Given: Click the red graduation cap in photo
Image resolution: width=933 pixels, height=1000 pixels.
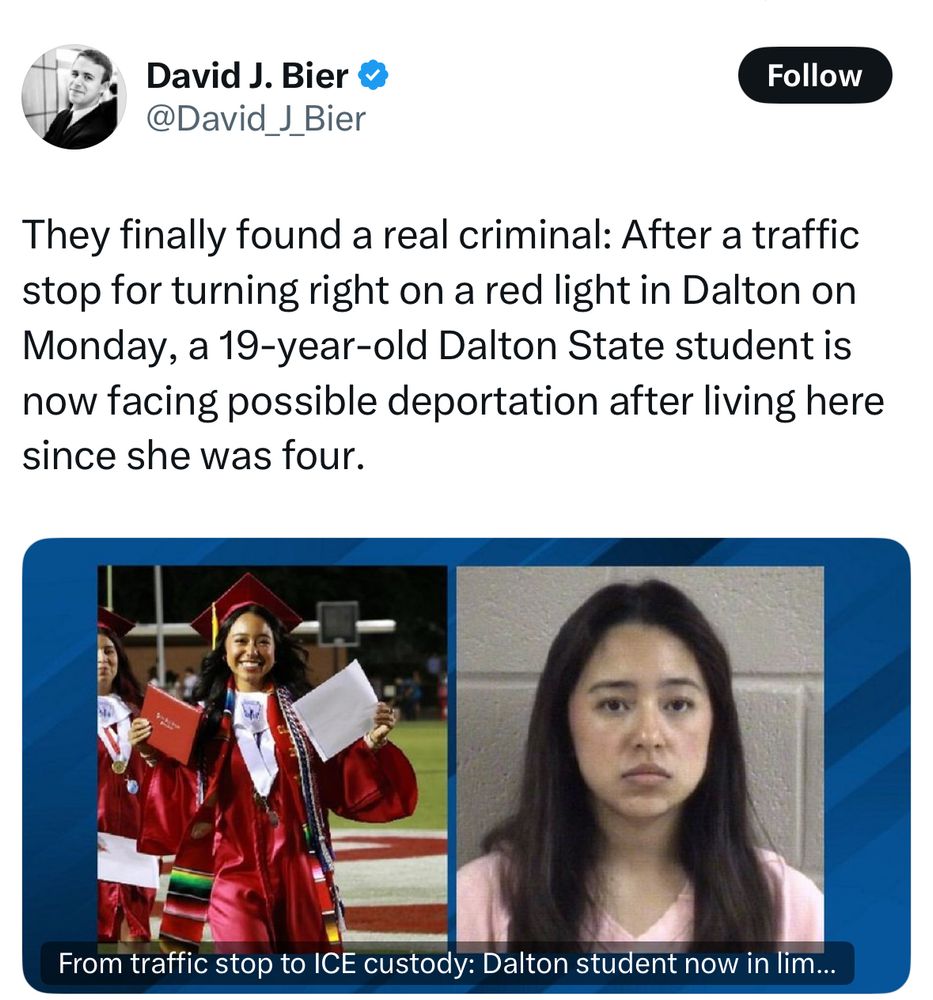Looking at the screenshot, I should tap(247, 603).
